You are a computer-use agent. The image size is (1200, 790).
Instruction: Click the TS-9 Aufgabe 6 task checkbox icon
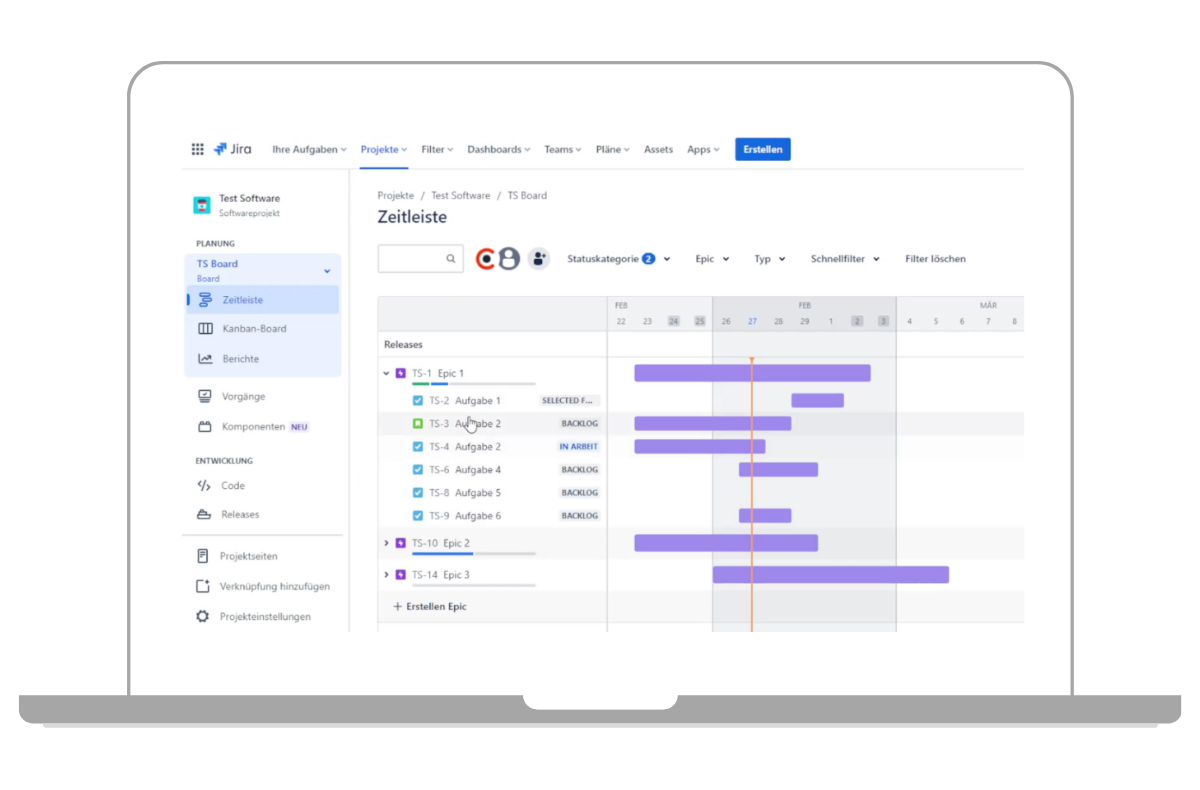pyautogui.click(x=418, y=516)
